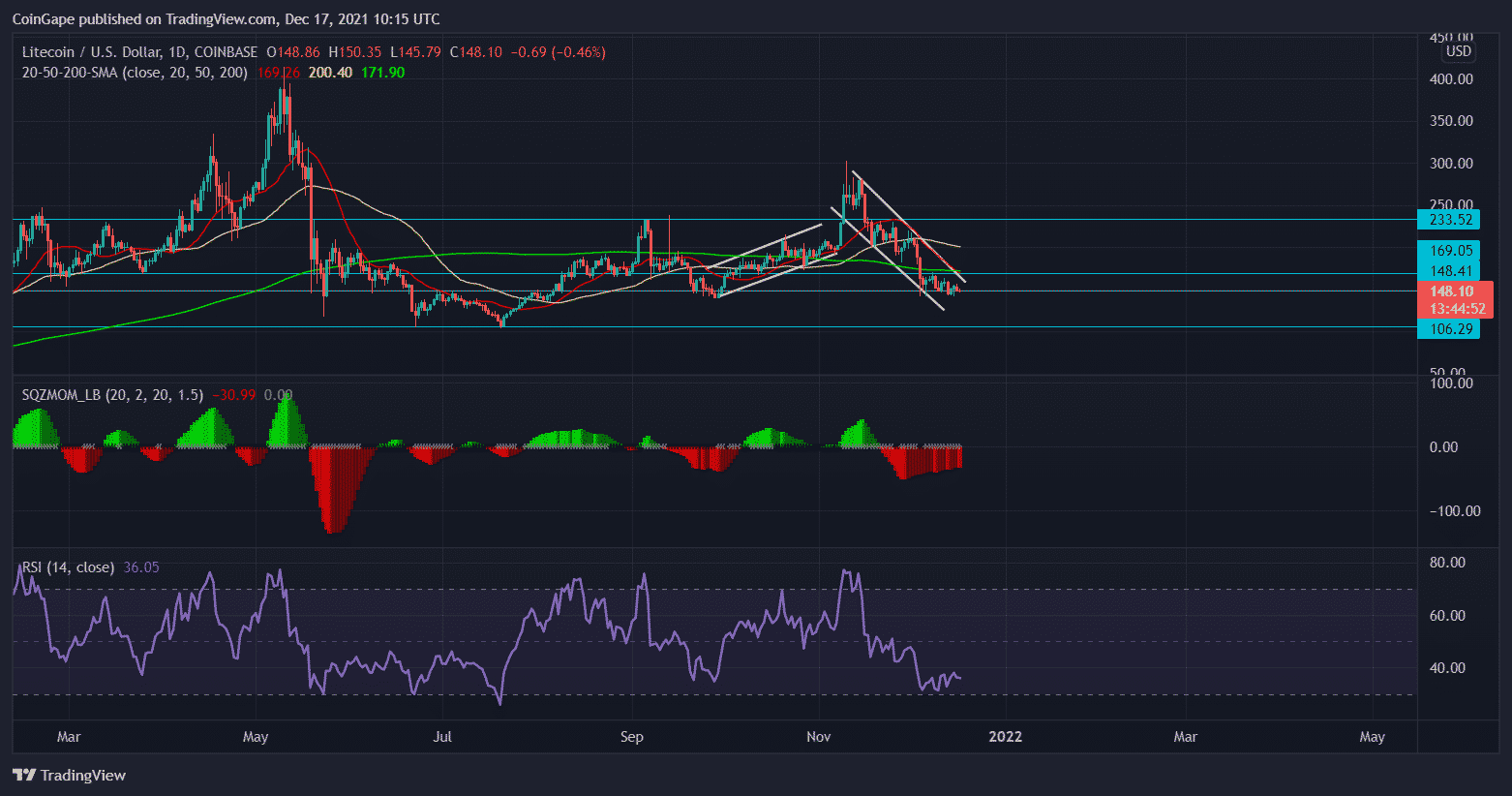Click the Jul label on the time axis
This screenshot has width=1512, height=796.
coord(442,737)
